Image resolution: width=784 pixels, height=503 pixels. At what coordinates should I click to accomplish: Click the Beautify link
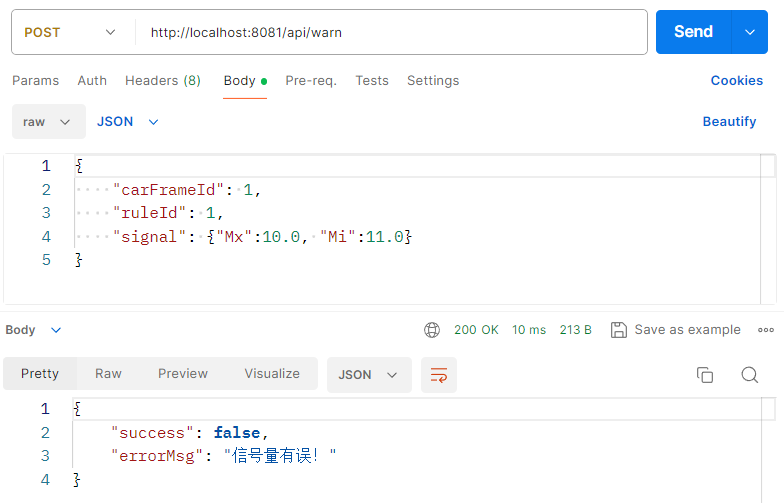[x=729, y=122]
